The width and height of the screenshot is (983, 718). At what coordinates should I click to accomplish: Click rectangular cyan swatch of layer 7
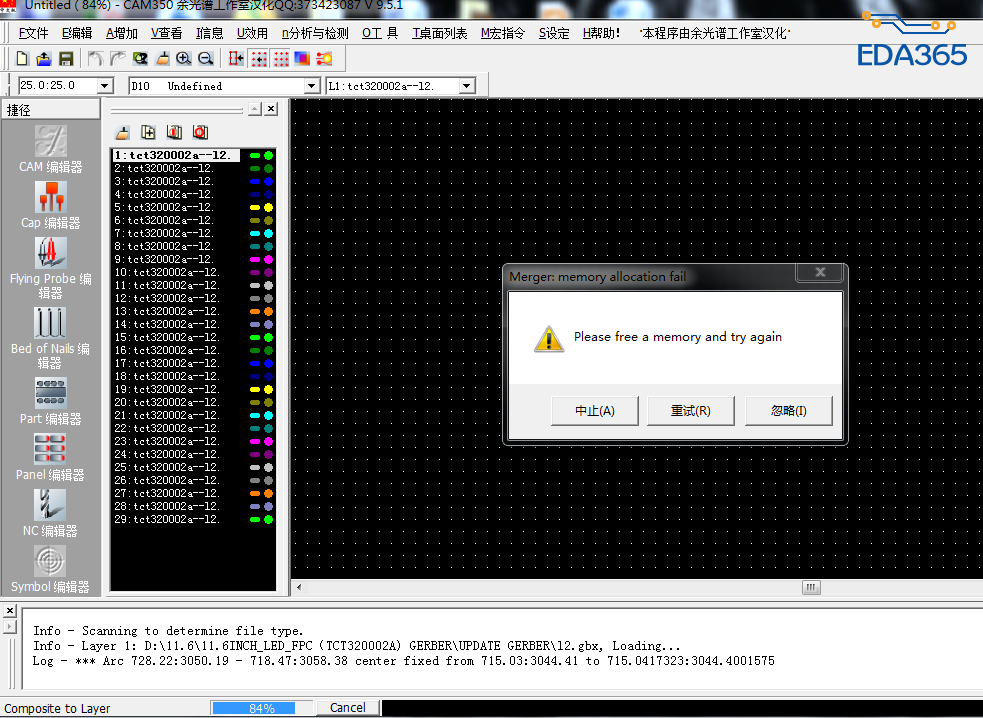coord(255,233)
